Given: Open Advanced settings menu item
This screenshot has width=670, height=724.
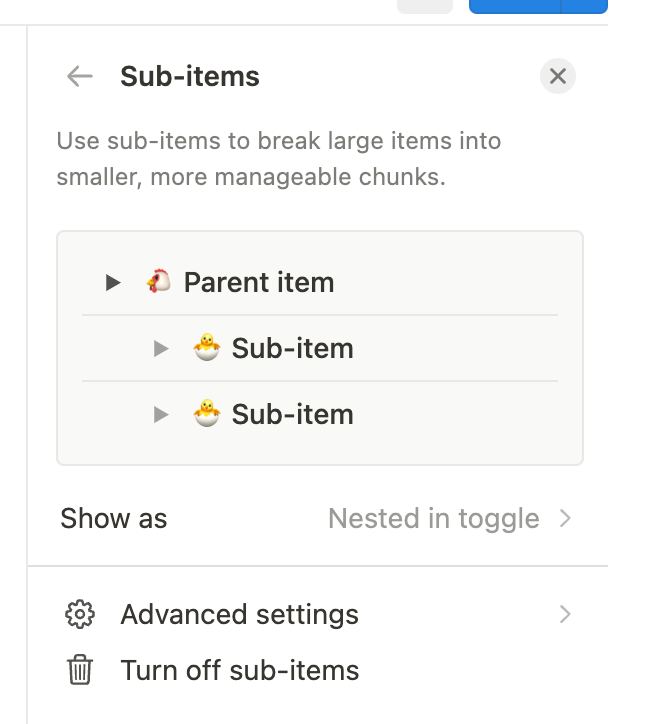Looking at the screenshot, I should (x=318, y=615).
